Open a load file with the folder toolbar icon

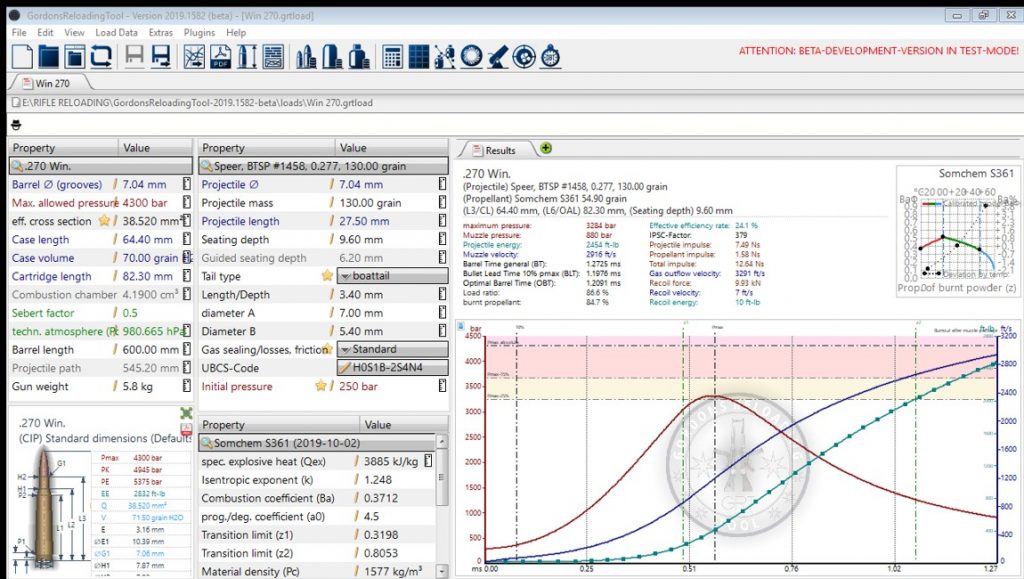pyautogui.click(x=48, y=57)
